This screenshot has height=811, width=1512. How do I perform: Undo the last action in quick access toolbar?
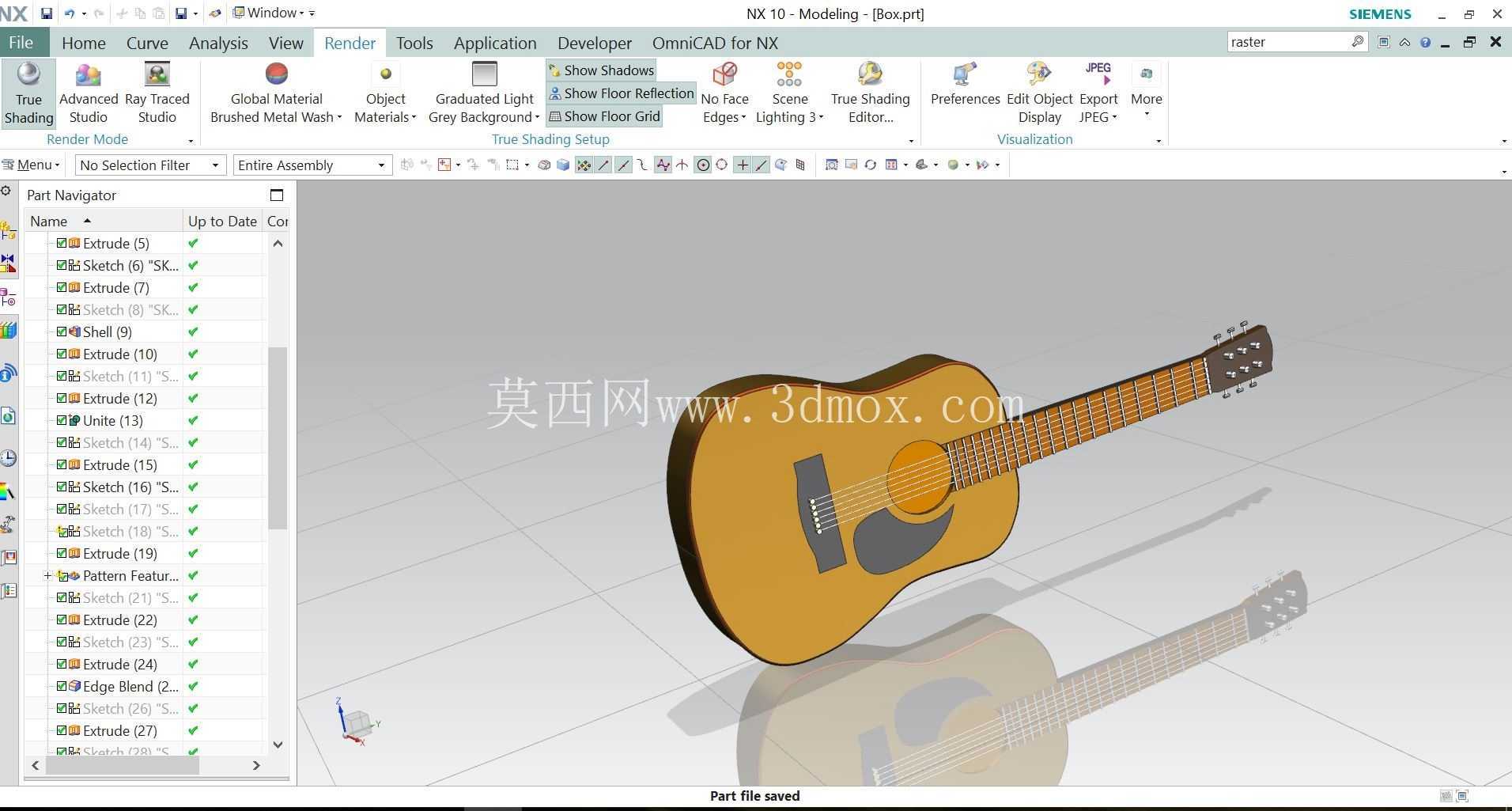click(x=70, y=13)
